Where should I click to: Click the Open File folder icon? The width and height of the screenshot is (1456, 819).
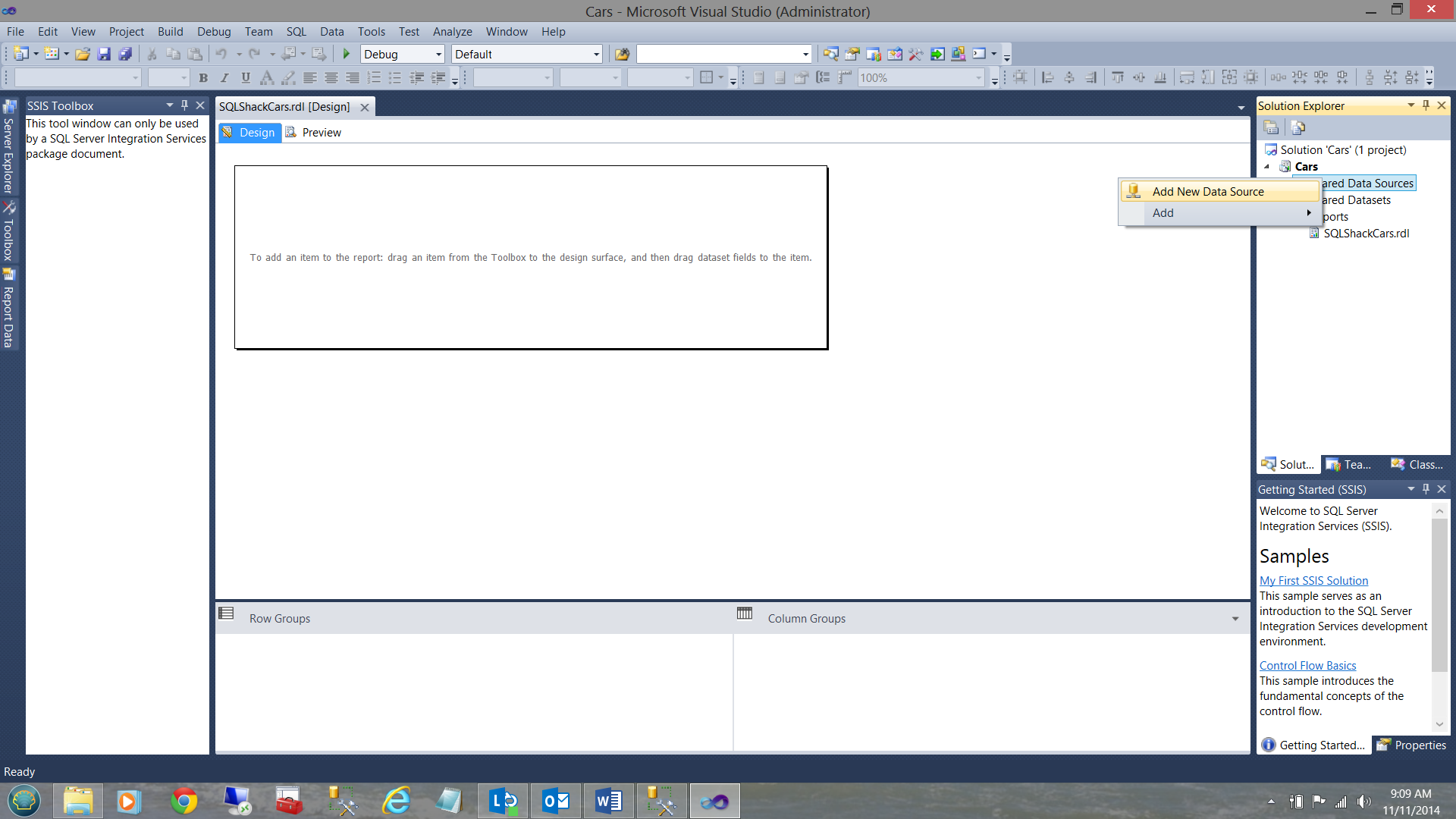(83, 54)
